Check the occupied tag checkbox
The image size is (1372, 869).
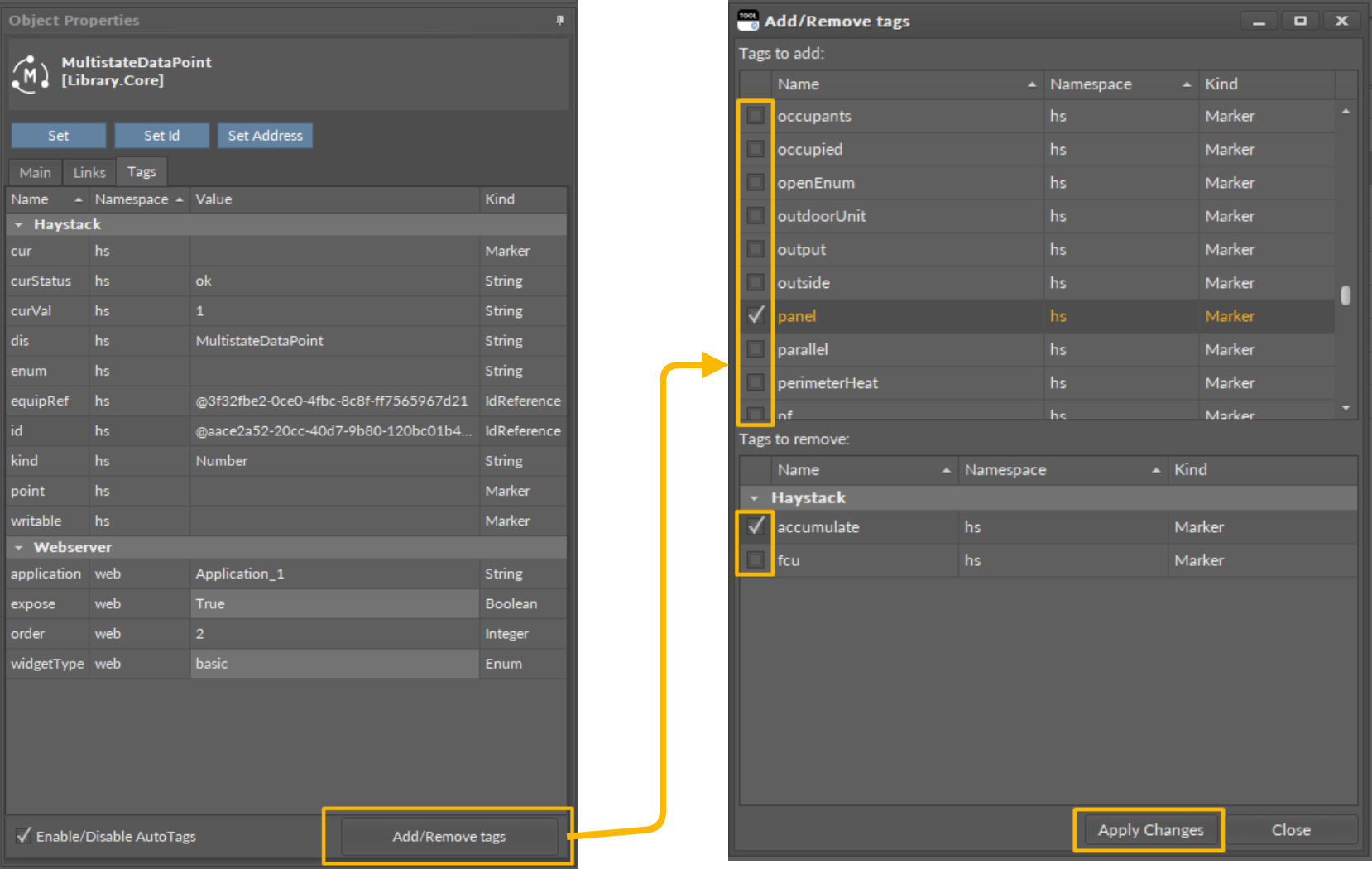[x=756, y=149]
